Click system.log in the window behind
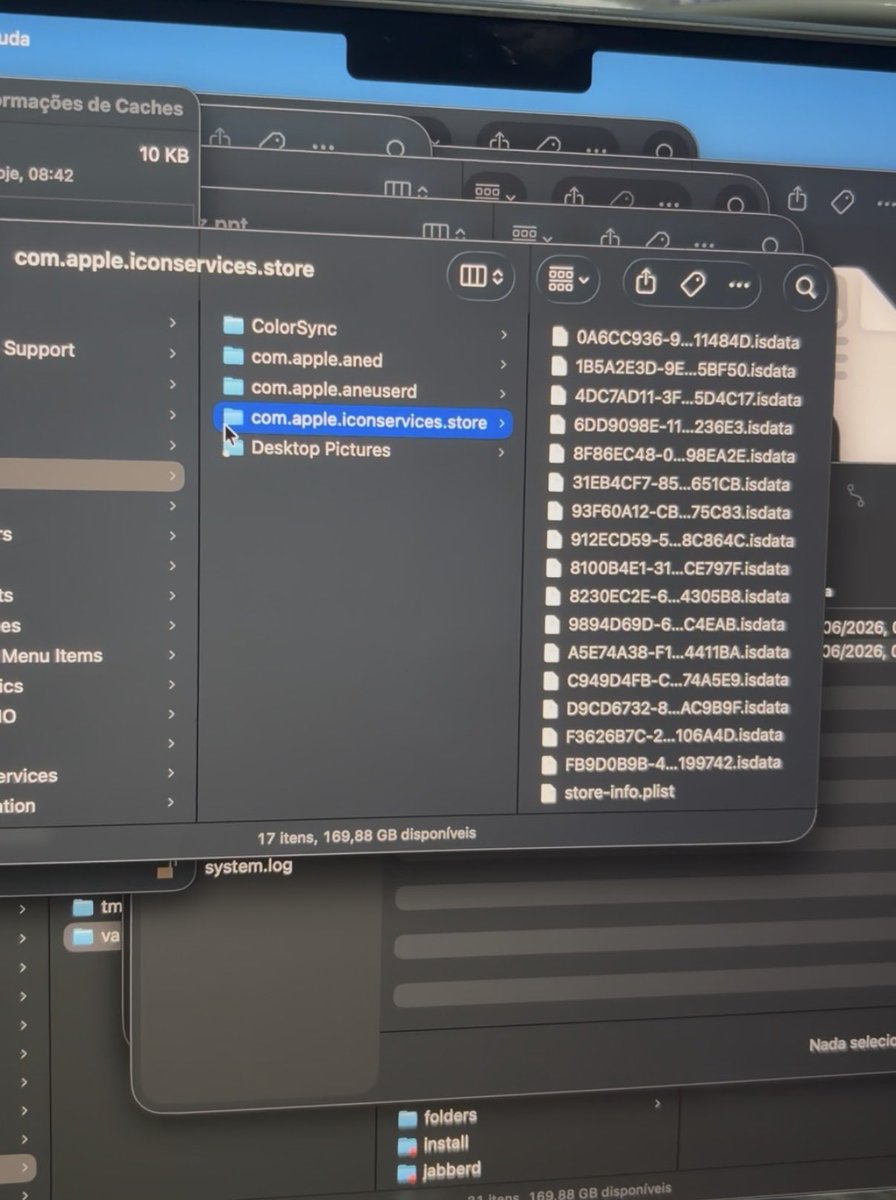 pyautogui.click(x=248, y=867)
